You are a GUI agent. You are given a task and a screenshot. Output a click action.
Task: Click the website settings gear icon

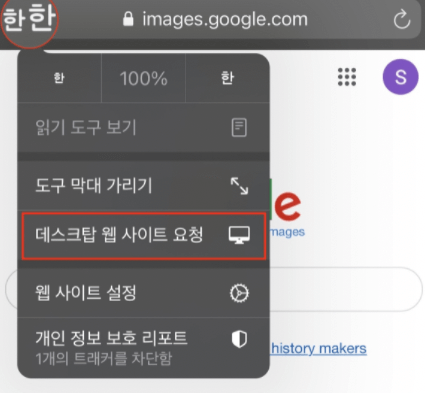click(x=239, y=293)
